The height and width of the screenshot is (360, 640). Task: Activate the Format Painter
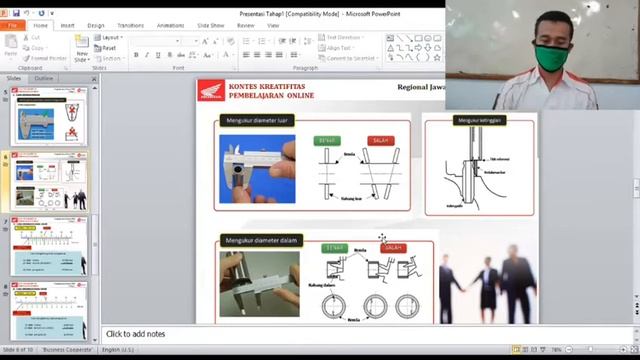(x=45, y=58)
